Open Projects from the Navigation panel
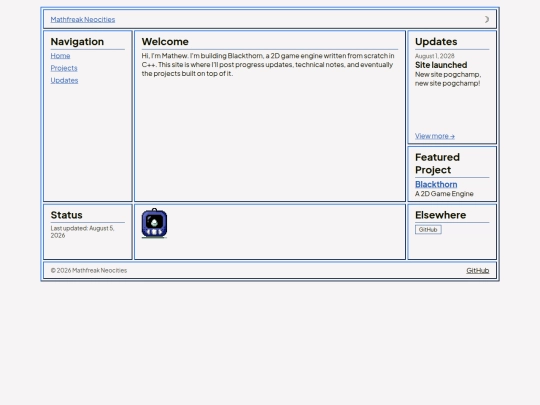 point(64,68)
